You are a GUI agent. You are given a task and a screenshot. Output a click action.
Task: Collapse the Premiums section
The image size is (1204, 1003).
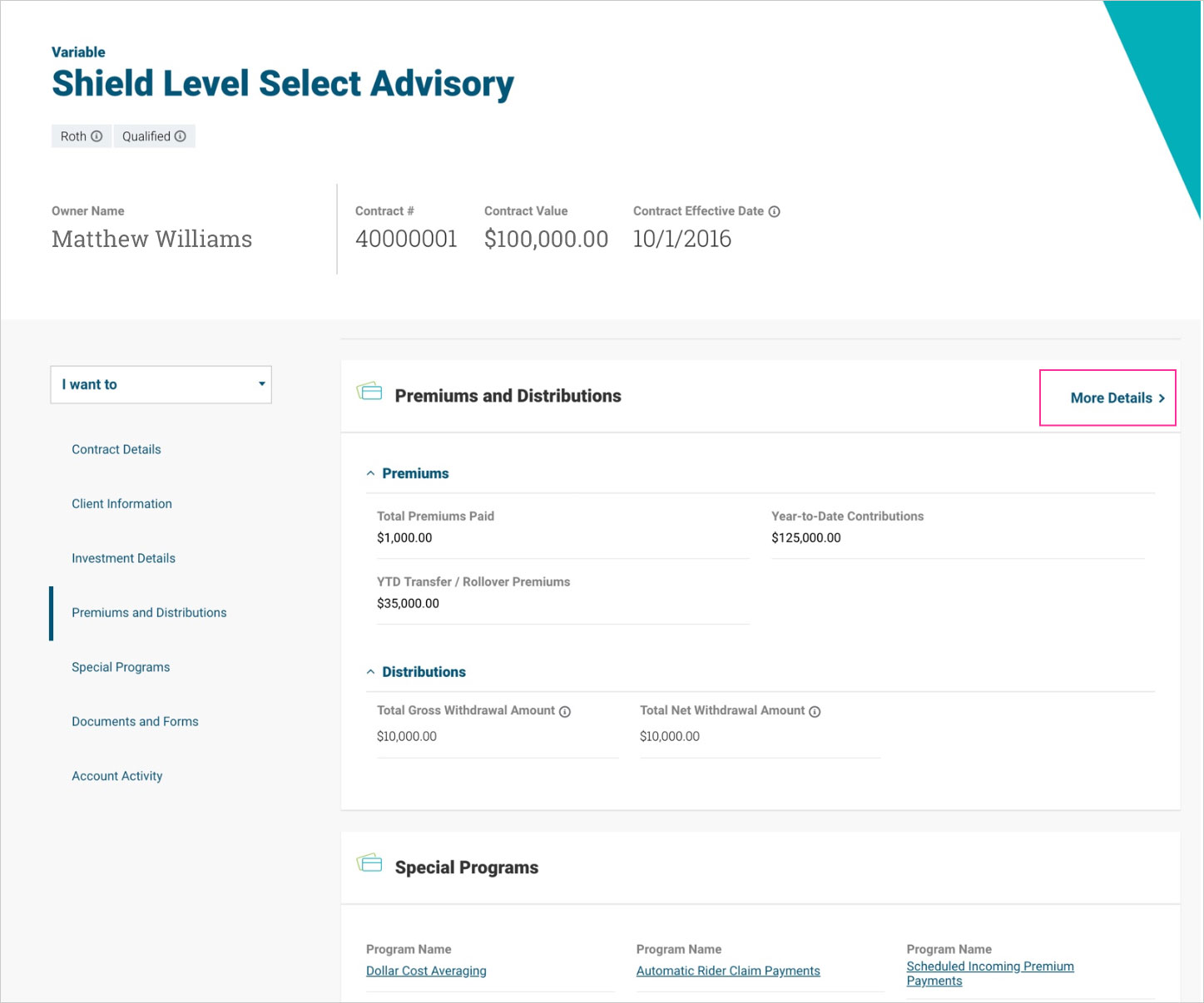click(371, 474)
